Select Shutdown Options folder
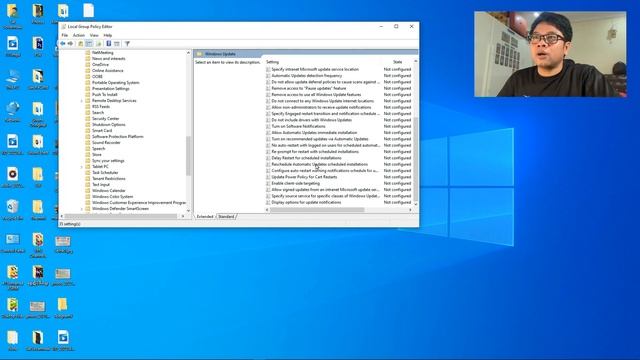This screenshot has width=640, height=360. pyautogui.click(x=109, y=124)
